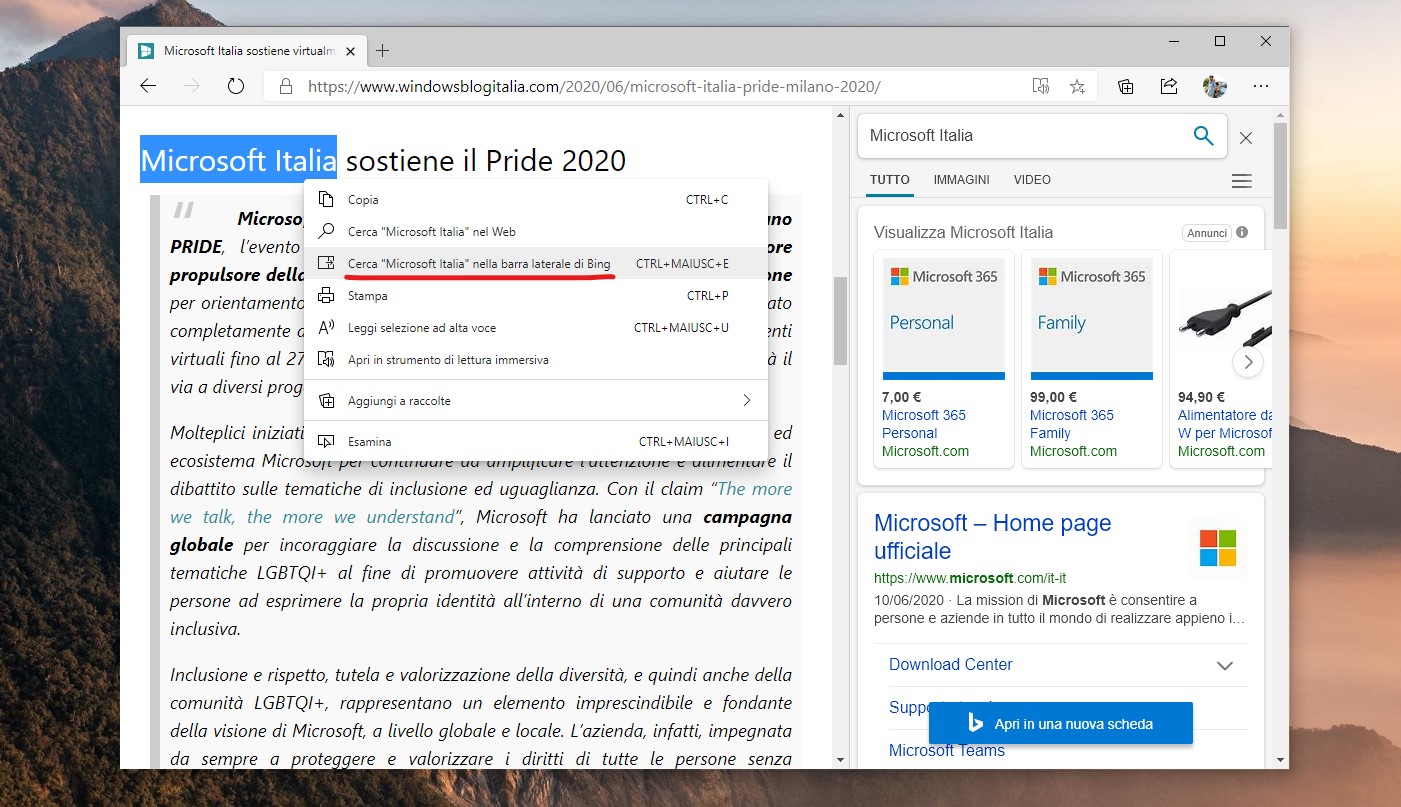Click the padlock site info icon
The width and height of the screenshot is (1401, 807).
(x=286, y=86)
